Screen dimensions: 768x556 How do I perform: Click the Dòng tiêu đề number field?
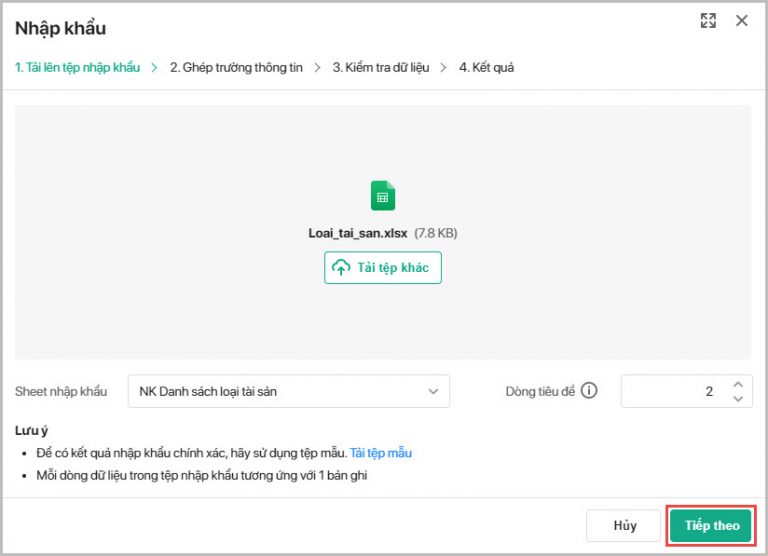(670, 391)
